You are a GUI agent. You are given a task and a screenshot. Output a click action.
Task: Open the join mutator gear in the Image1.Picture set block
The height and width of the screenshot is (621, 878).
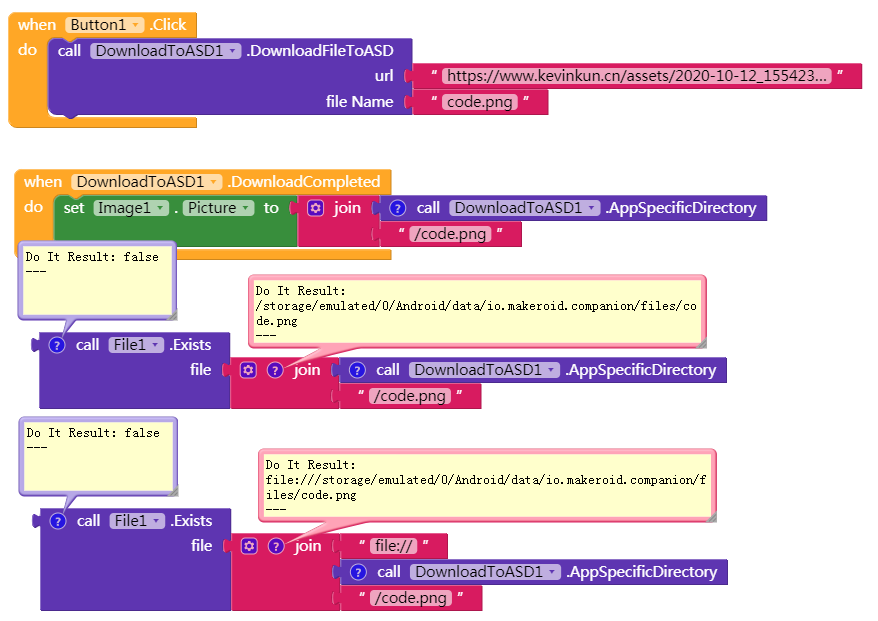(x=316, y=208)
